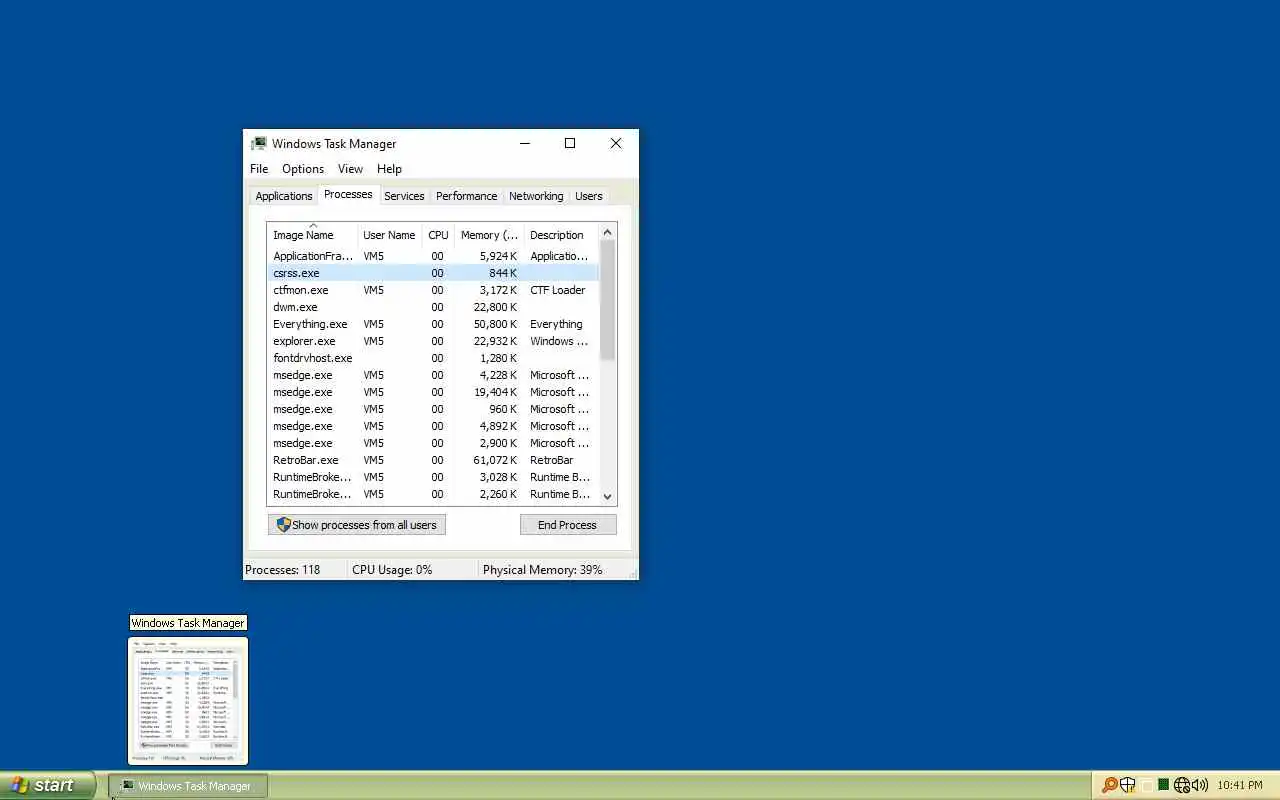Click the volume speaker tray icon
Image resolution: width=1280 pixels, height=800 pixels.
coord(1200,785)
